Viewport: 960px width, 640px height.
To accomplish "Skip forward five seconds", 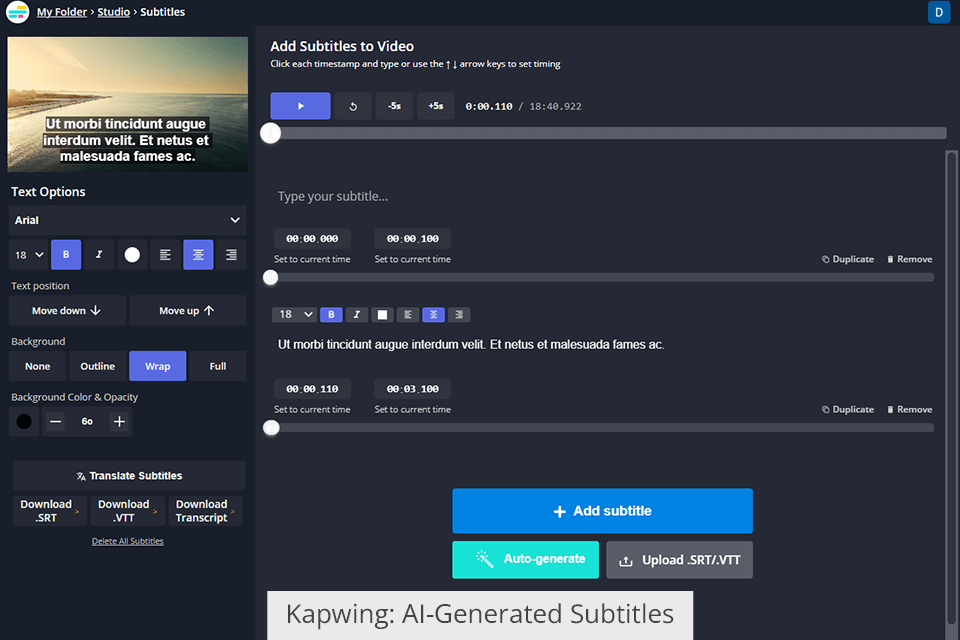I will [x=435, y=106].
